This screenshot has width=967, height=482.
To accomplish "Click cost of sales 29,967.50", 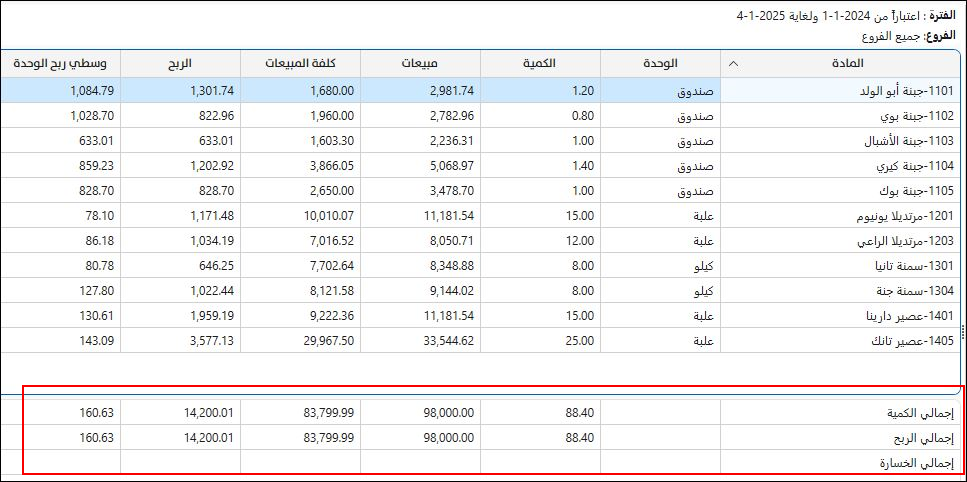I will [x=330, y=340].
